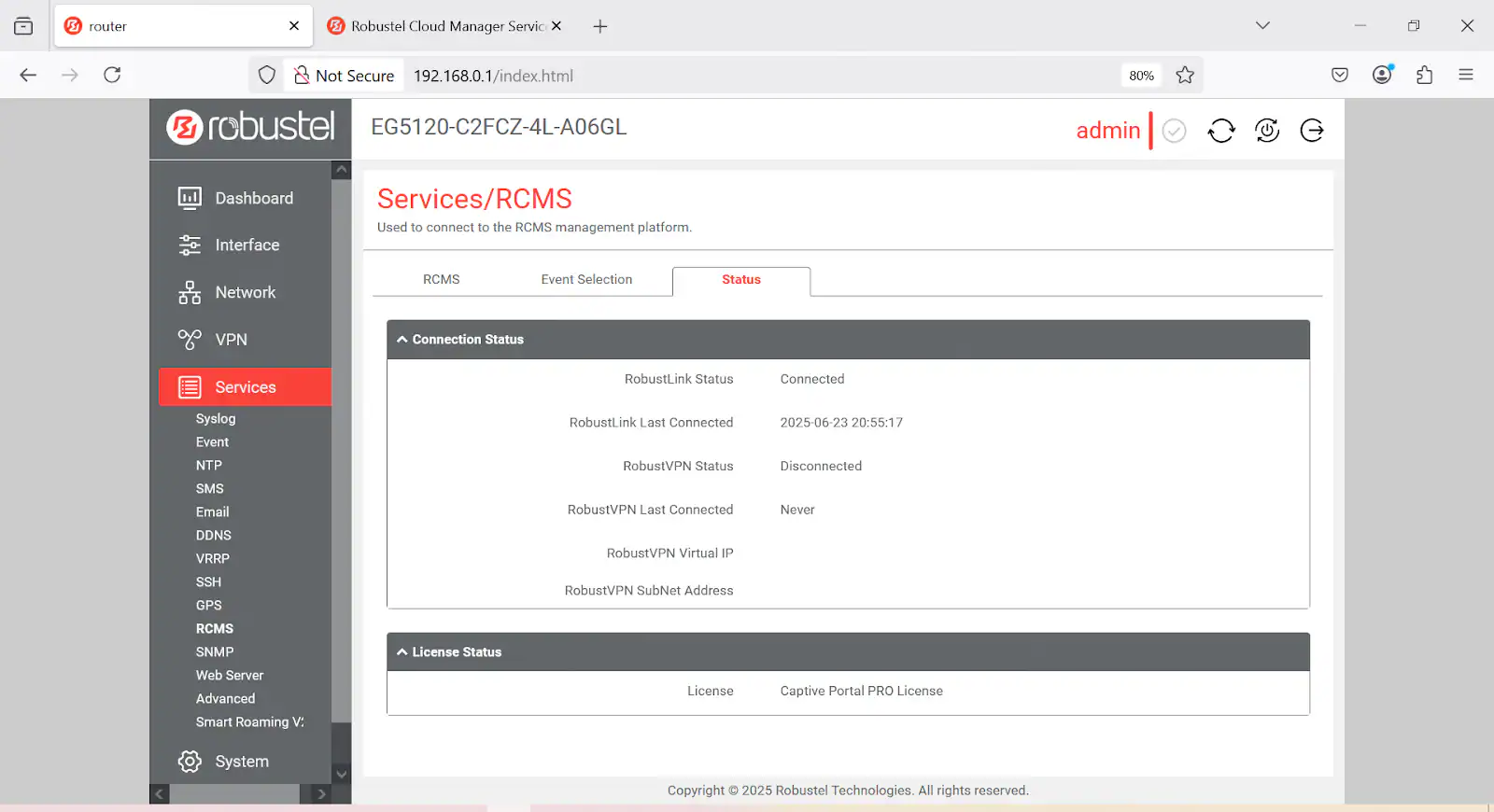This screenshot has height=812, width=1494.
Task: Select the Status tab
Action: tap(741, 280)
